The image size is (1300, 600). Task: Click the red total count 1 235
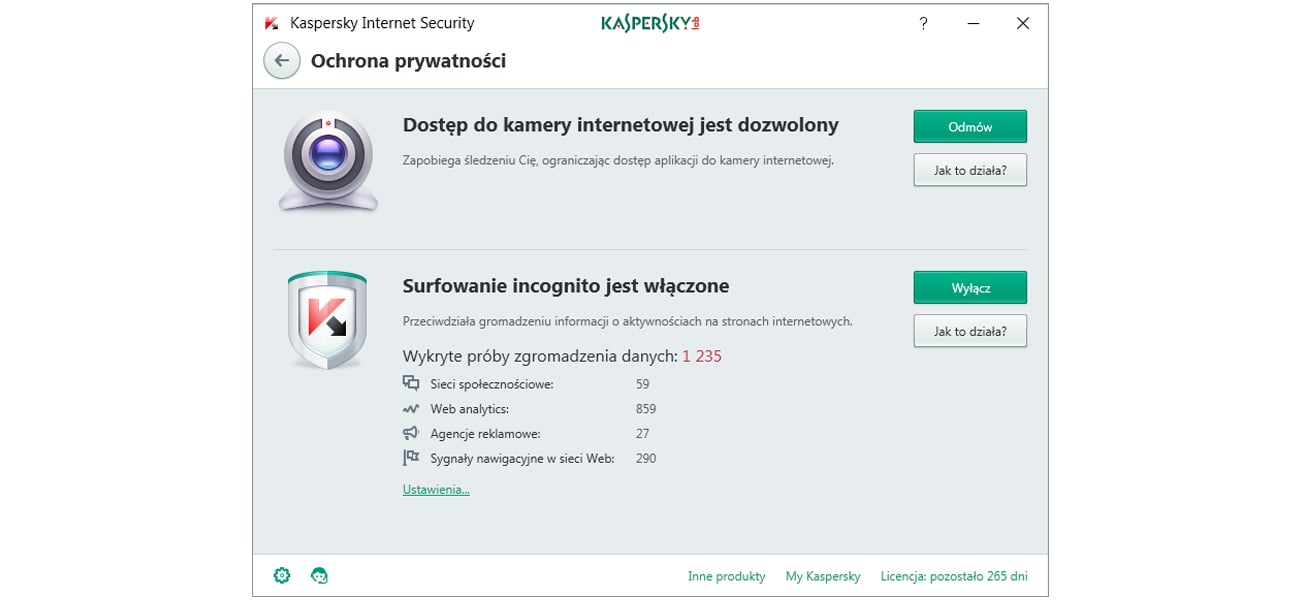pyautogui.click(x=702, y=356)
